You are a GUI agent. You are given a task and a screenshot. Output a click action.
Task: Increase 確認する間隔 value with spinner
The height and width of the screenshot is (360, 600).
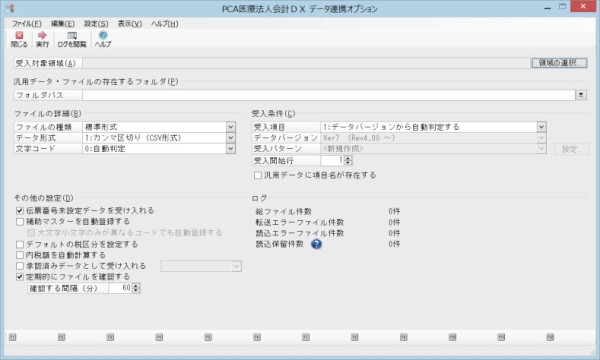[x=136, y=285]
